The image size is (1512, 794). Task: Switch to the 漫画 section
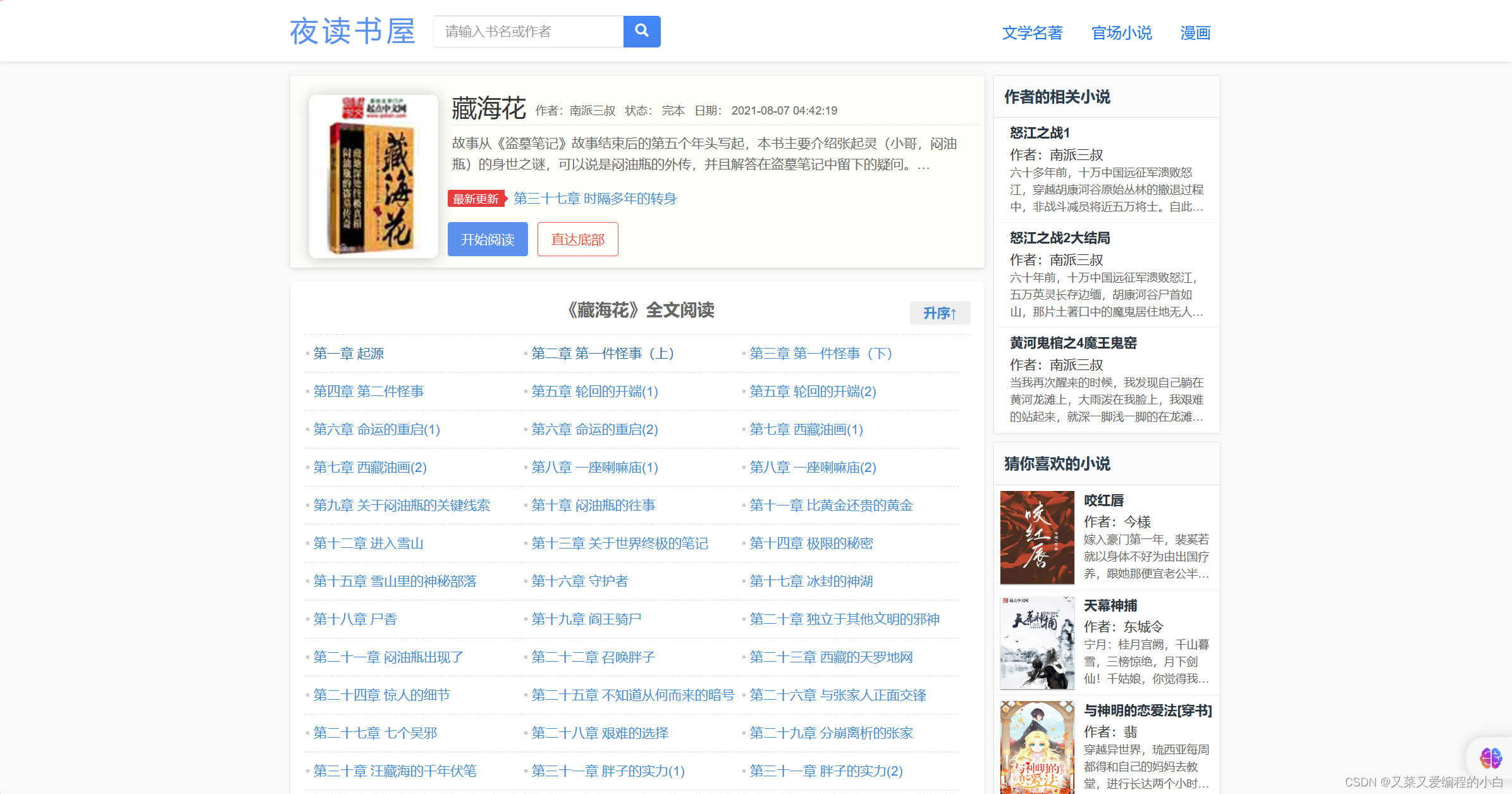click(1195, 33)
